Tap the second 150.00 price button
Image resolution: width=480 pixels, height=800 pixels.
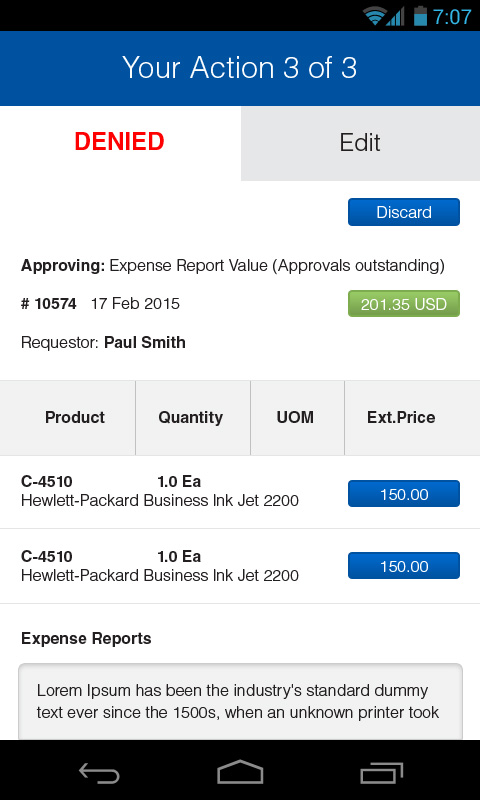(404, 566)
